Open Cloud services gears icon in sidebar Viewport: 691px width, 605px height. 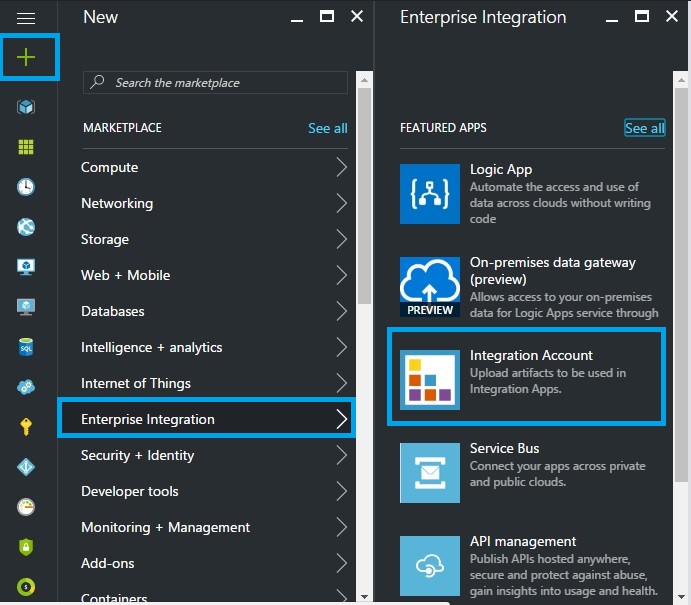tap(26, 387)
